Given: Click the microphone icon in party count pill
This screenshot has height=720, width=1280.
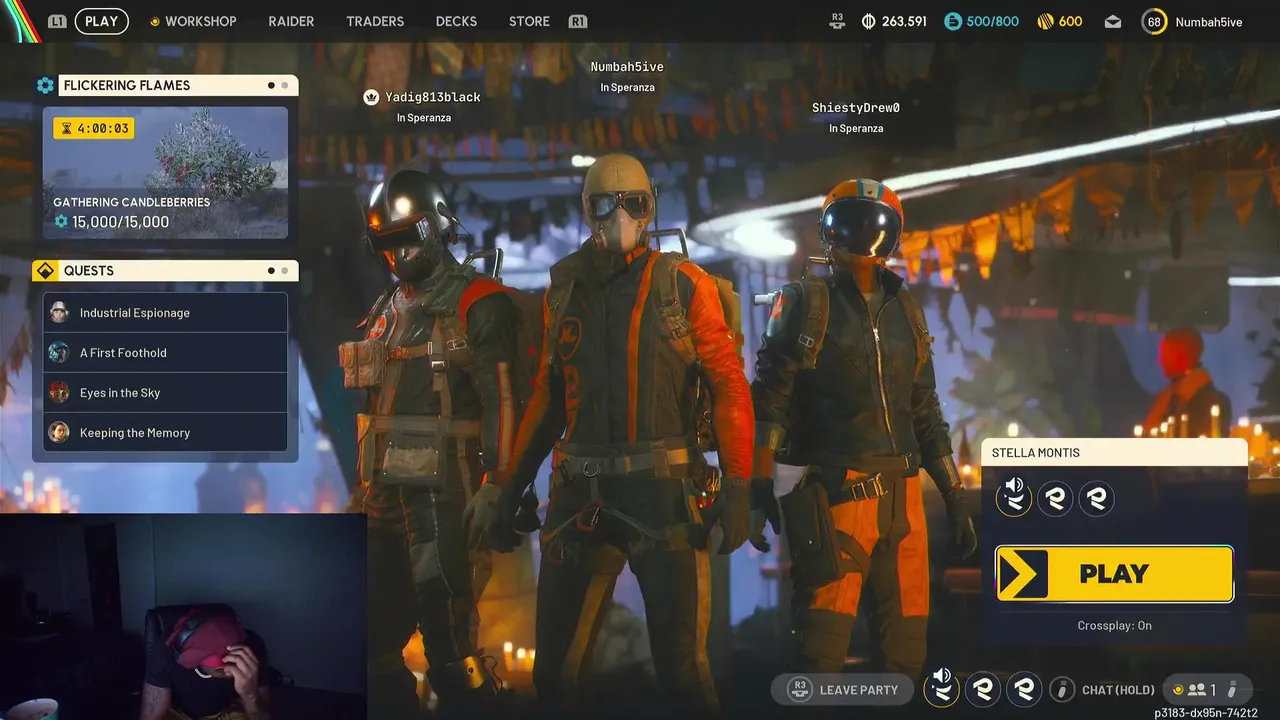Looking at the screenshot, I should (1233, 689).
